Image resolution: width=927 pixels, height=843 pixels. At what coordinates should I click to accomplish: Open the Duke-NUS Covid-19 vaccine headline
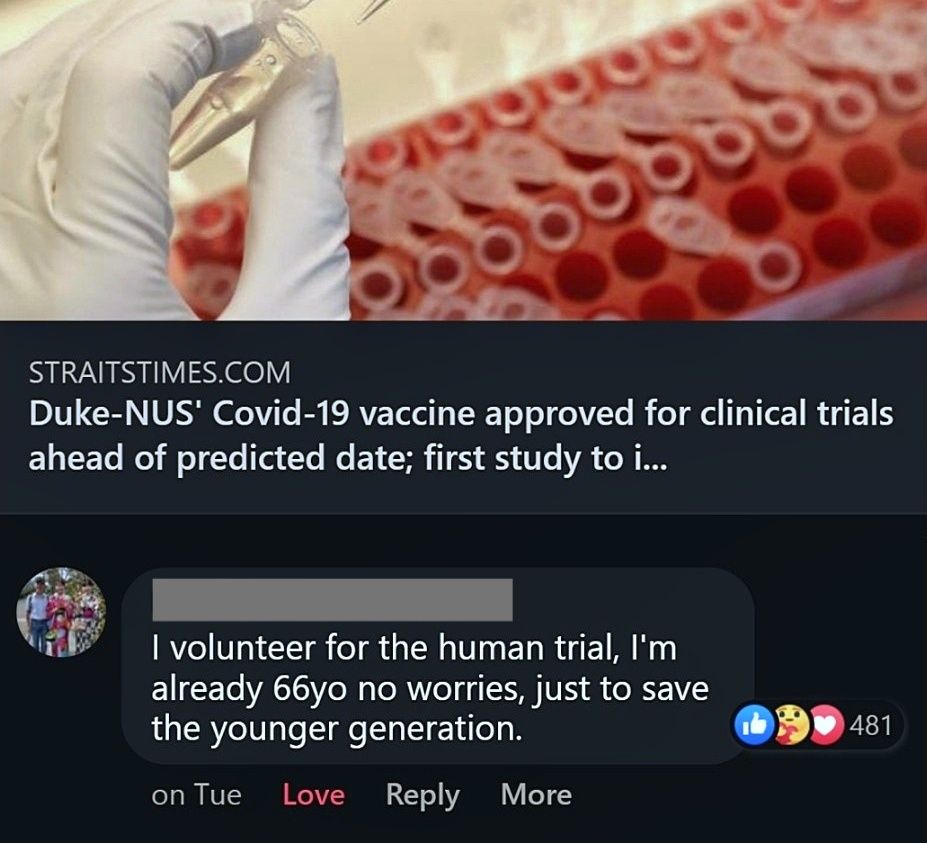pyautogui.click(x=460, y=414)
